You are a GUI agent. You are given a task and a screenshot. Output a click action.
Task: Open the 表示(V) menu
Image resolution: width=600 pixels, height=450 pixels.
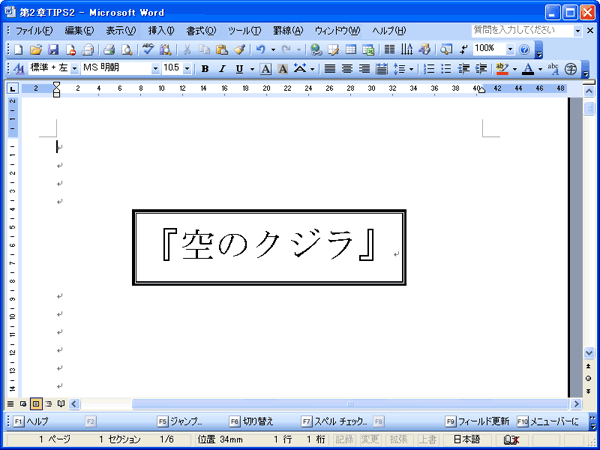(121, 31)
